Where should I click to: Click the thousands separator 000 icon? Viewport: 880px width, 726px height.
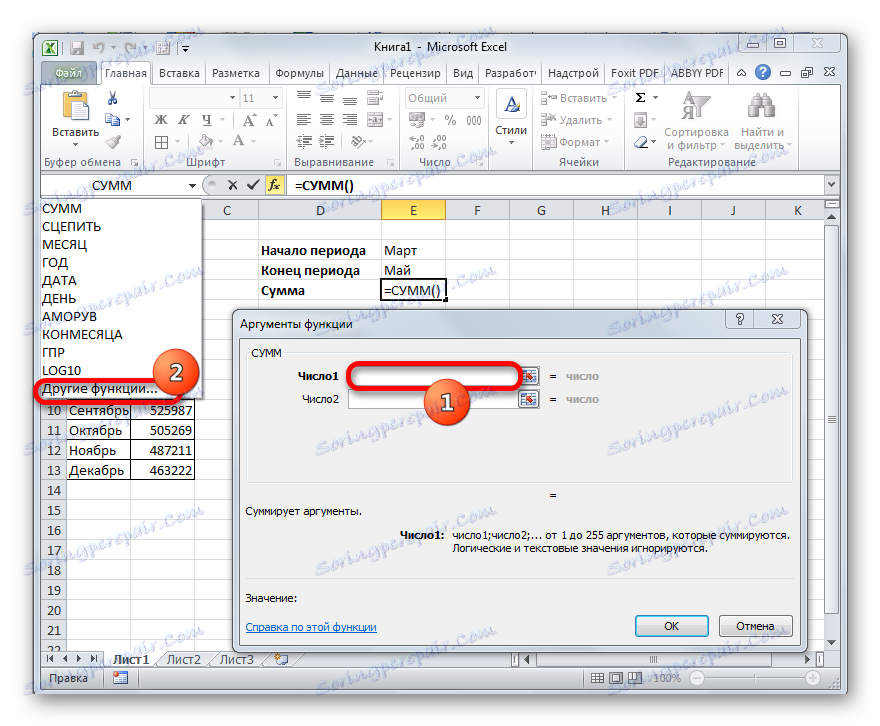coord(474,120)
